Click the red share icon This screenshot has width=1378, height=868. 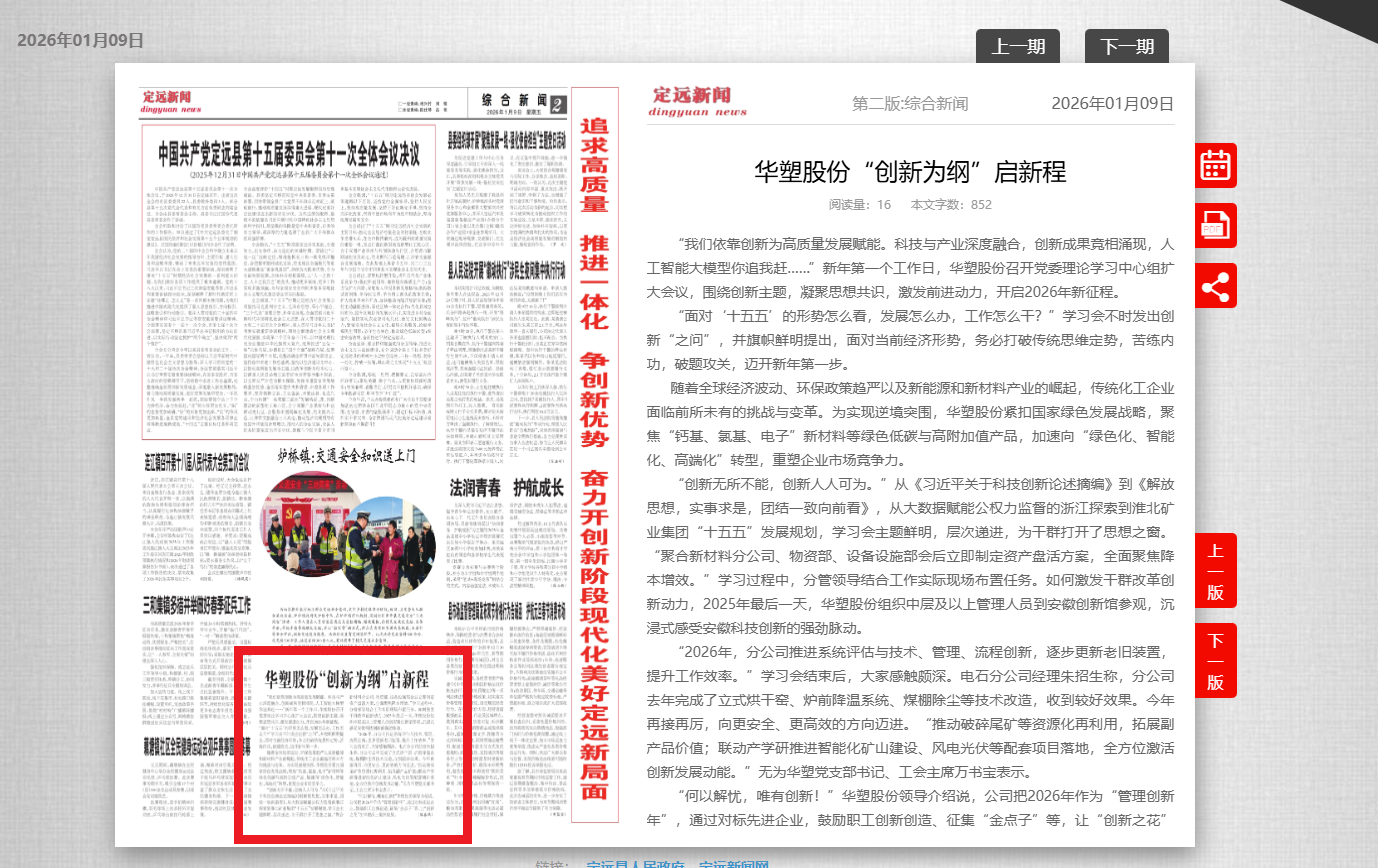click(1215, 286)
